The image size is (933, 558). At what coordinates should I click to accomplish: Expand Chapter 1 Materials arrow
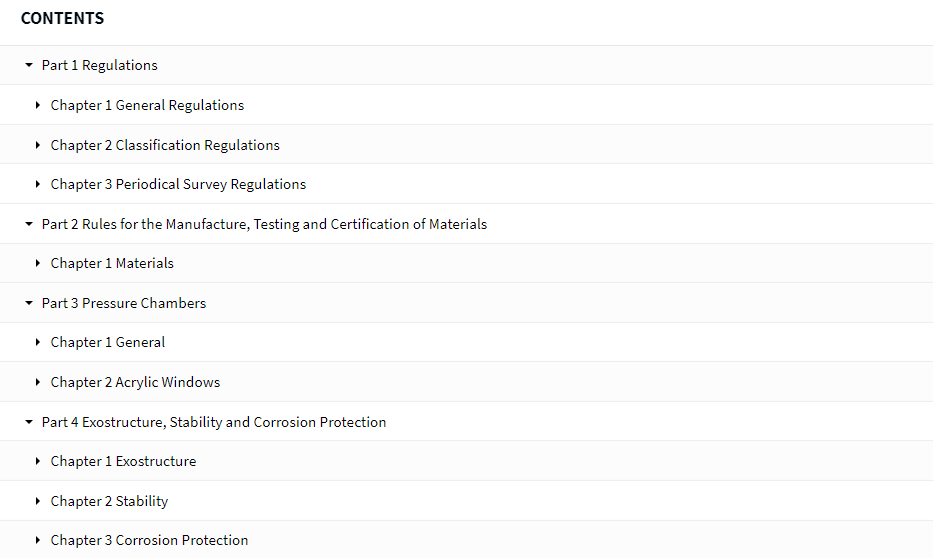38,263
